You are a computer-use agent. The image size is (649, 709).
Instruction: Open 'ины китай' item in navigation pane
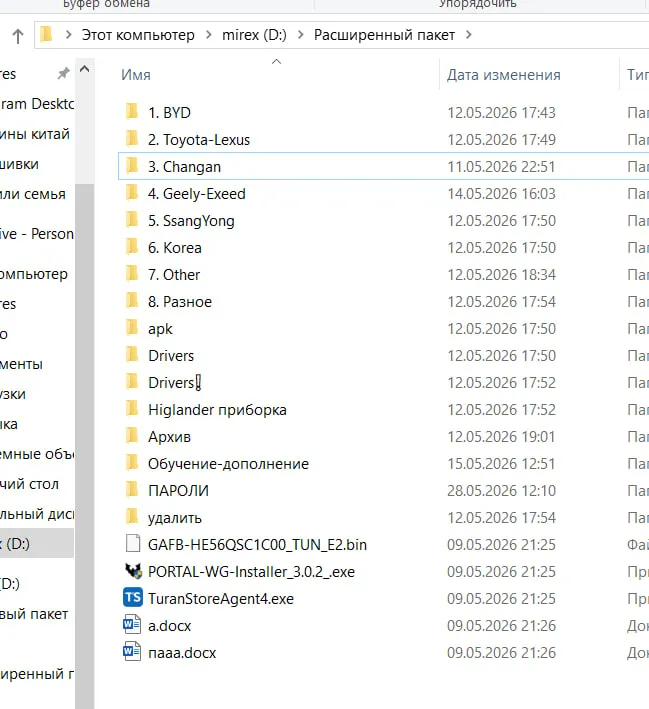35,134
